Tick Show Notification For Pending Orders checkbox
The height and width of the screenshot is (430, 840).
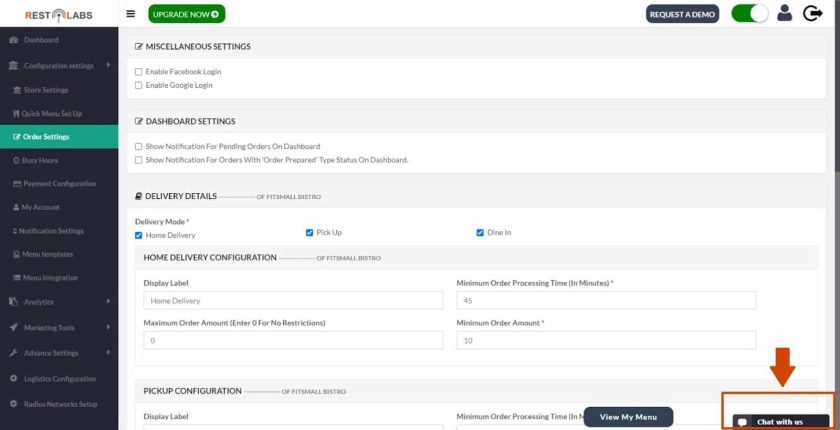(139, 146)
